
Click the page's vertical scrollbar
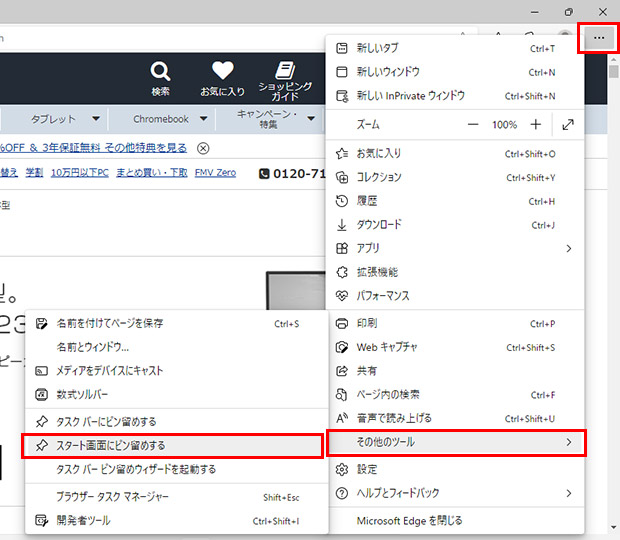(x=613, y=300)
